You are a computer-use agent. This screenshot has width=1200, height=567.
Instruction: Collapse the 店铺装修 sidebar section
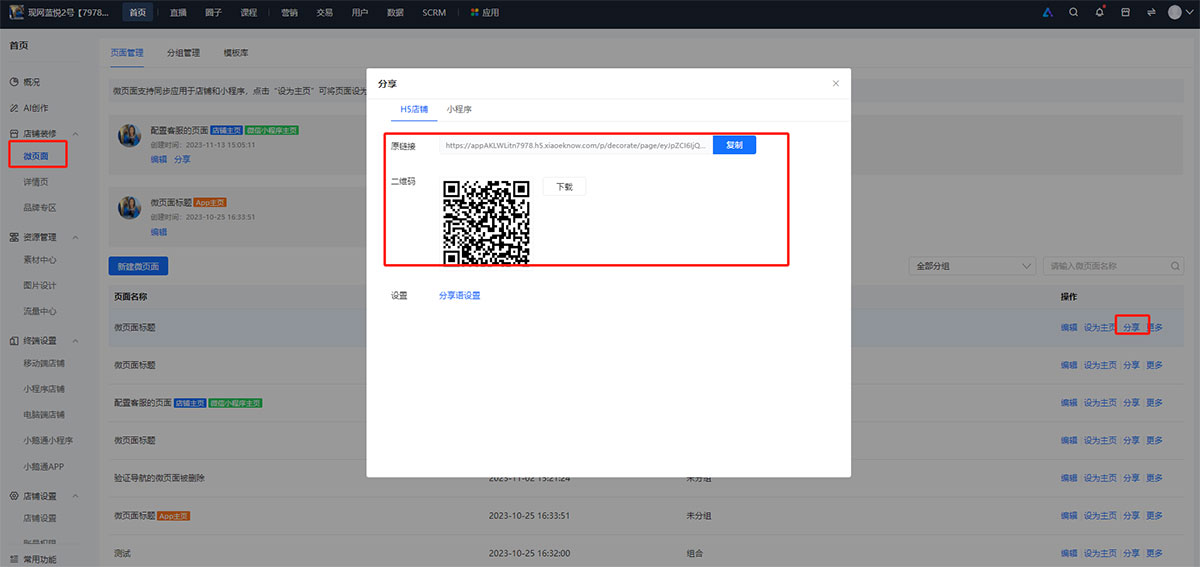(76, 134)
